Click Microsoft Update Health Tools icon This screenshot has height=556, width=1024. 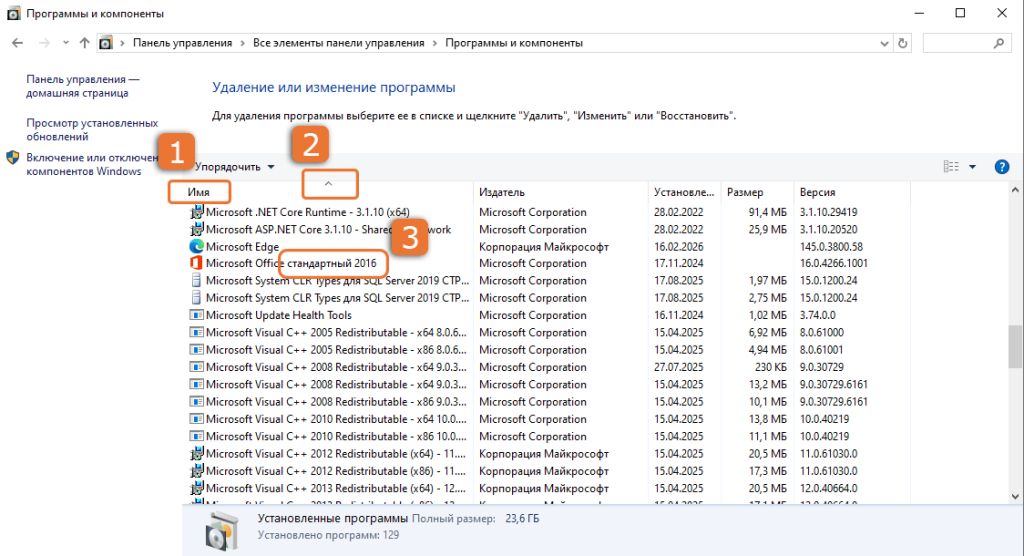(196, 315)
